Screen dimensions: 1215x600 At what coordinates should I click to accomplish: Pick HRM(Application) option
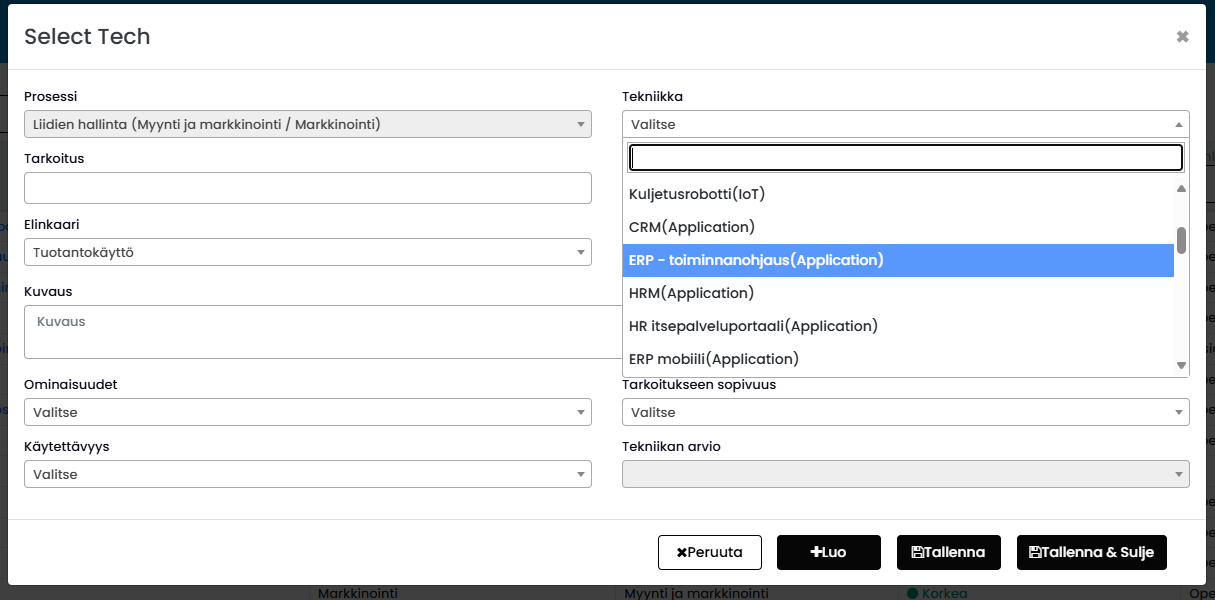691,293
